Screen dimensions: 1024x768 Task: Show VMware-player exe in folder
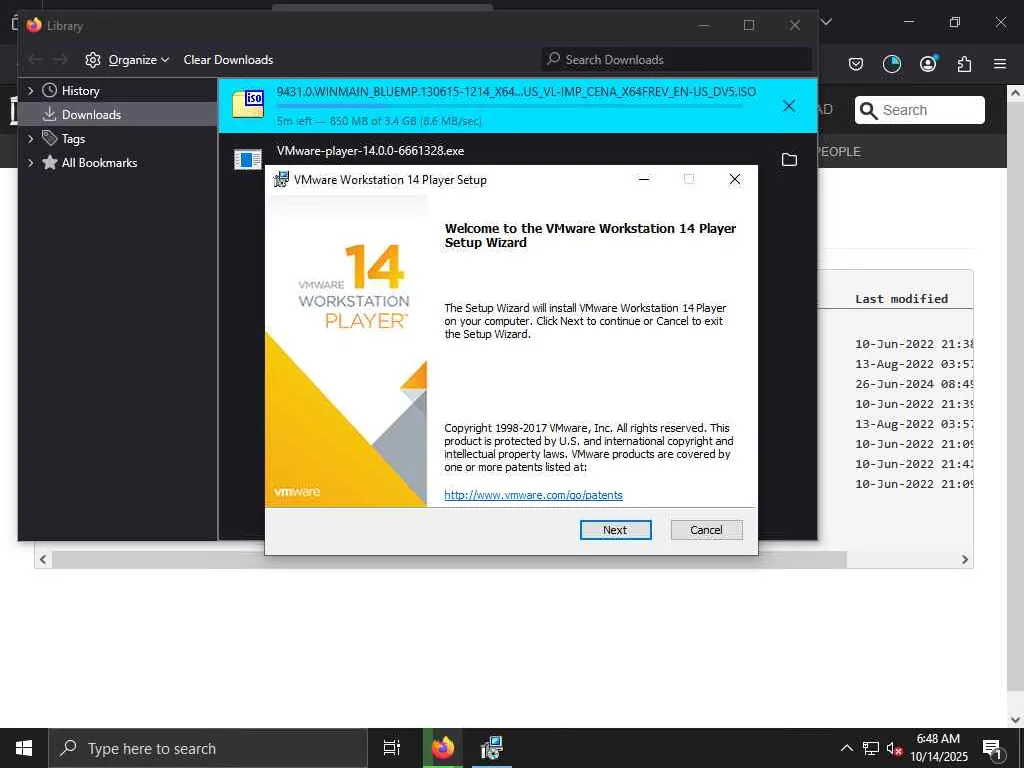789,159
